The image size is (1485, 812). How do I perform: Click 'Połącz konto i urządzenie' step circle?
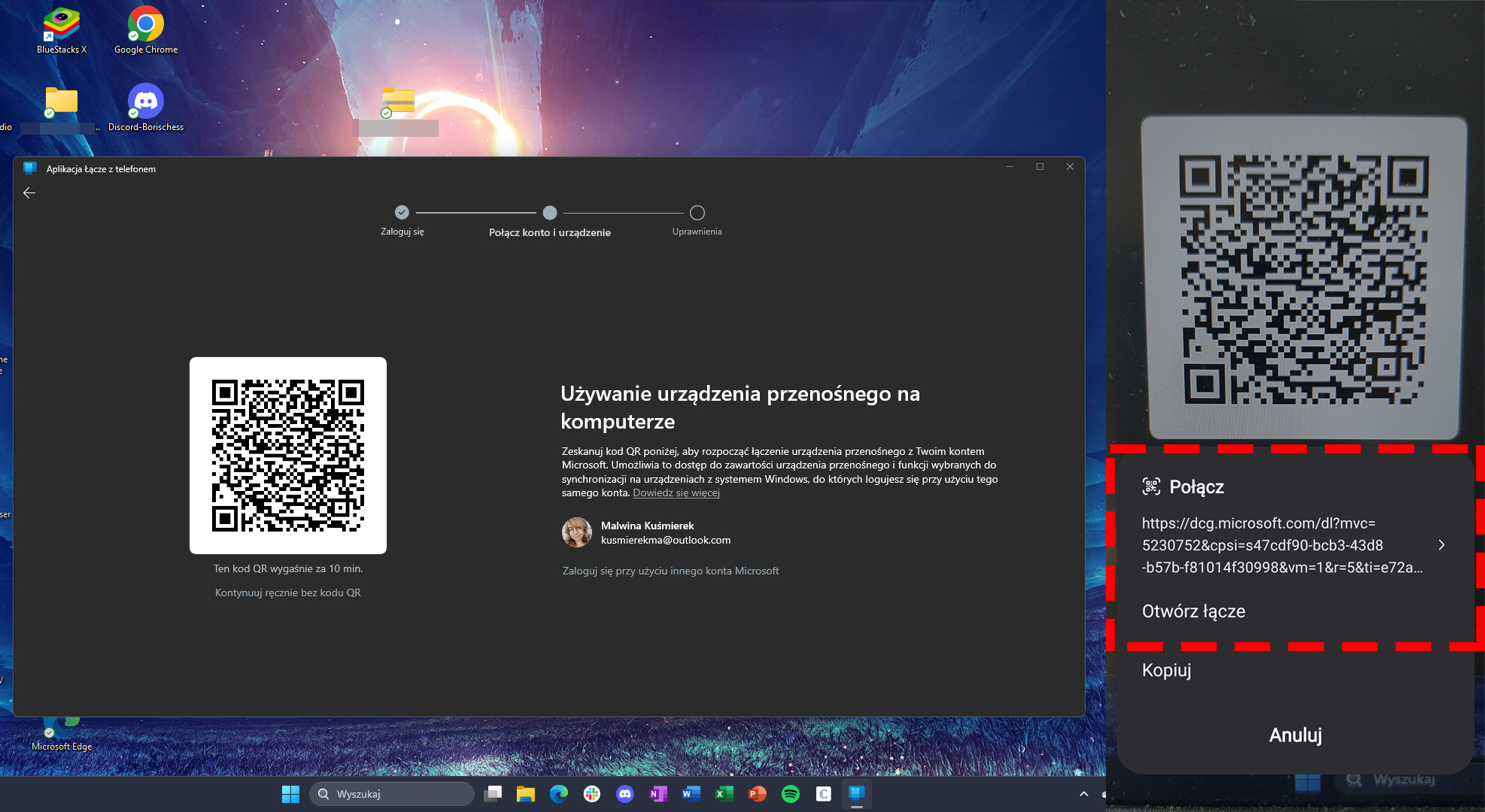[550, 213]
